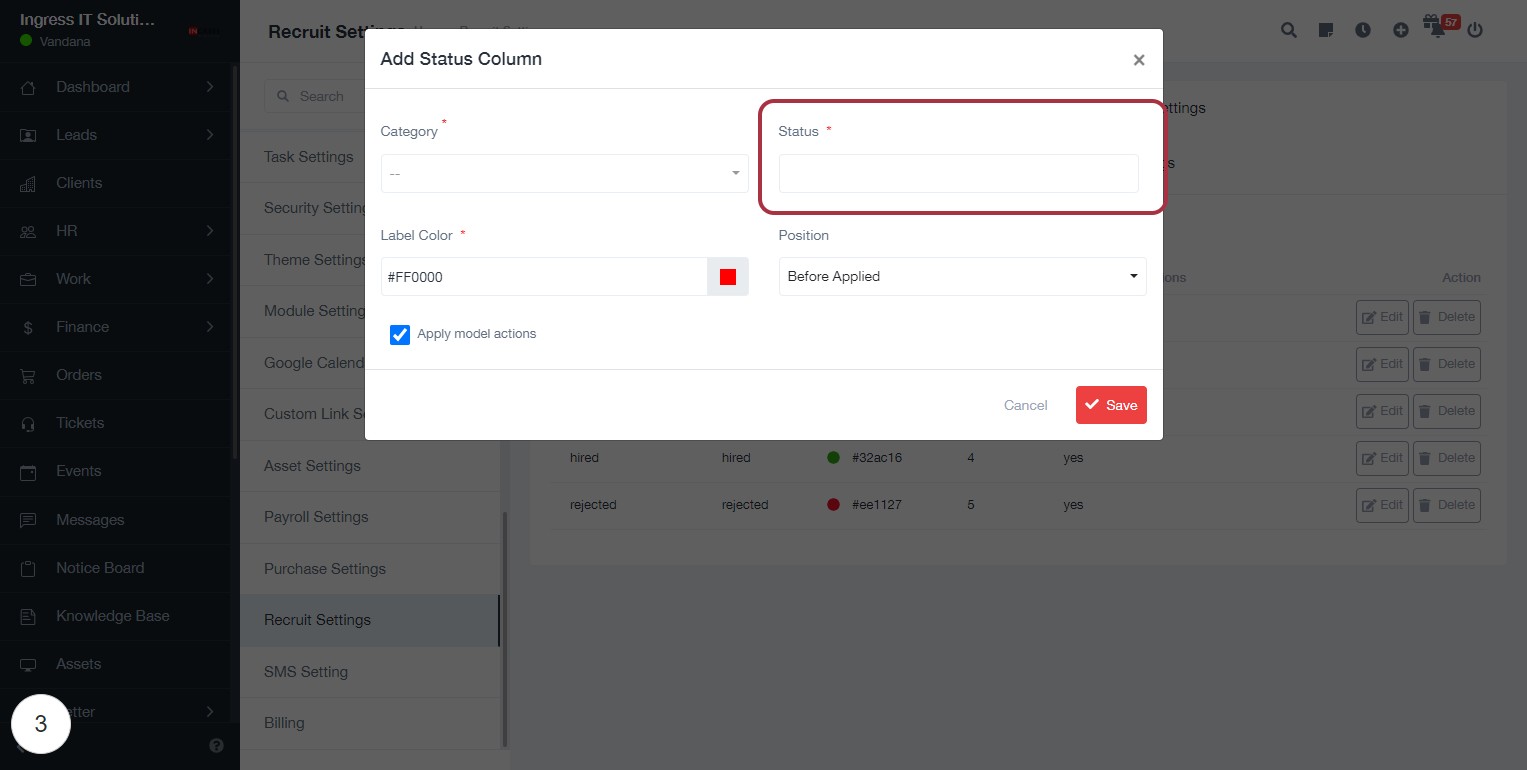Click Edit button in rejected row
This screenshot has width=1527, height=770.
pos(1382,505)
